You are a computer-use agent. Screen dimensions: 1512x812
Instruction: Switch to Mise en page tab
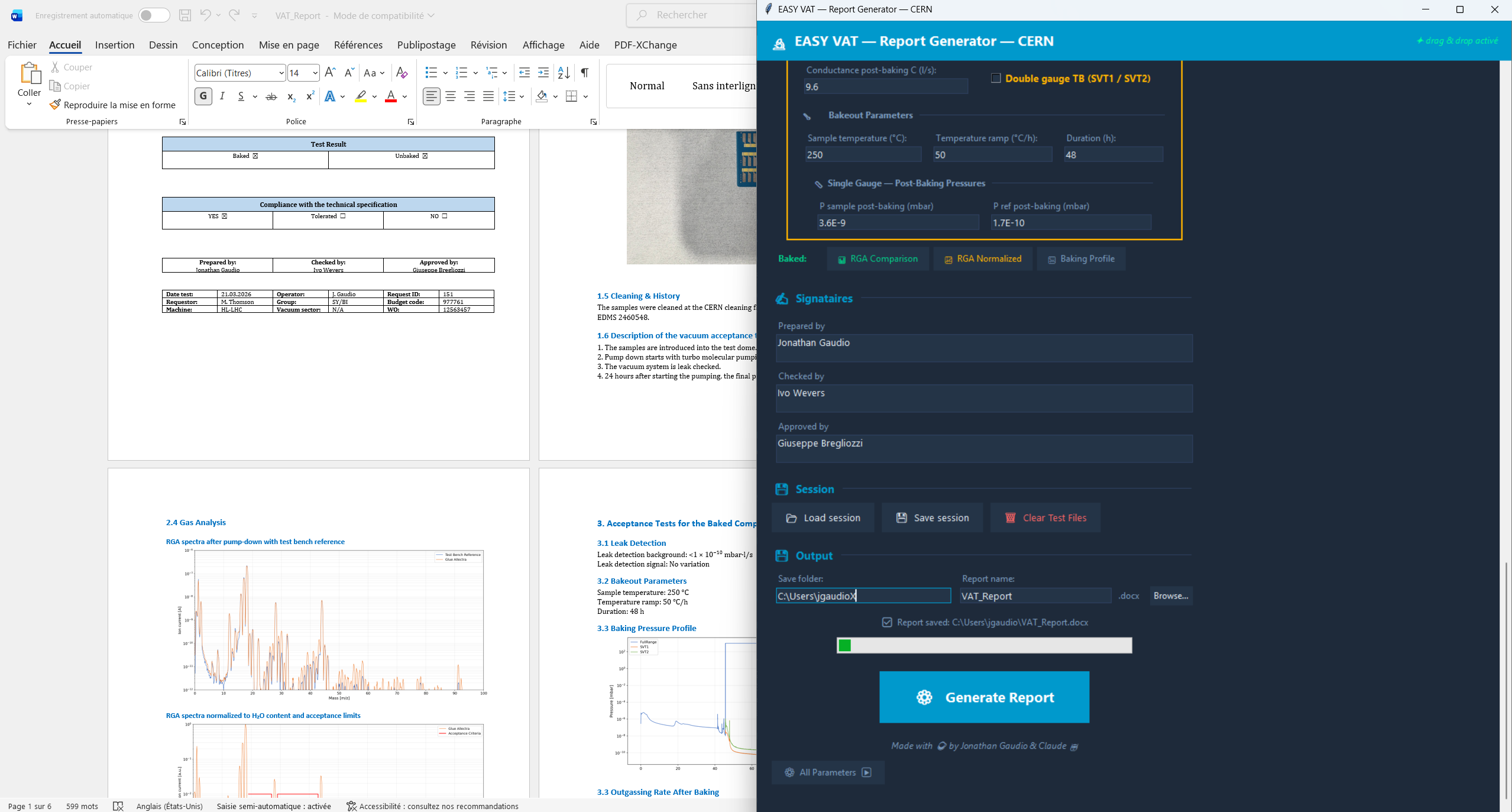[289, 45]
